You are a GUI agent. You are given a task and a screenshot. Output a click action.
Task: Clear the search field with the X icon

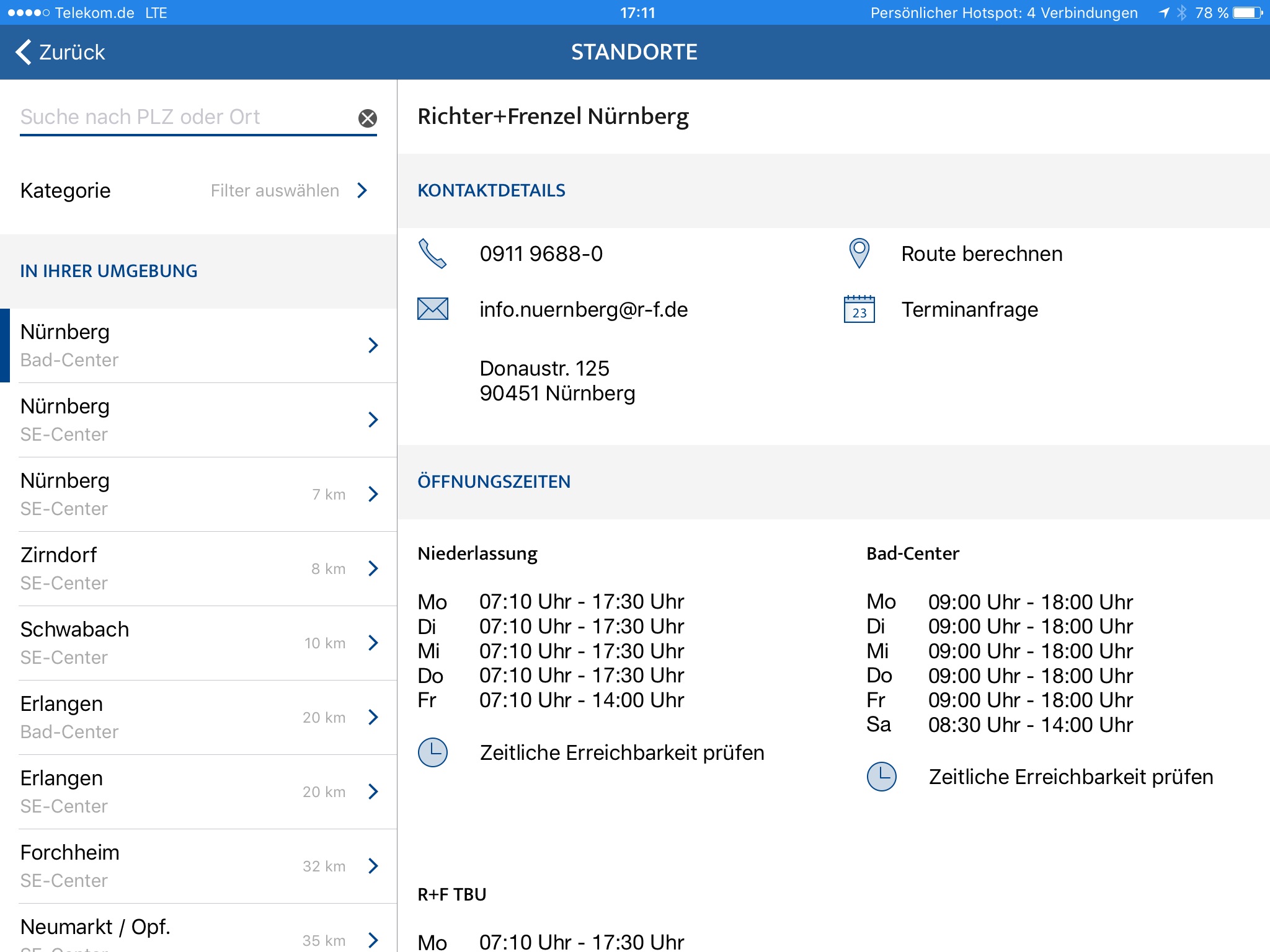point(368,118)
